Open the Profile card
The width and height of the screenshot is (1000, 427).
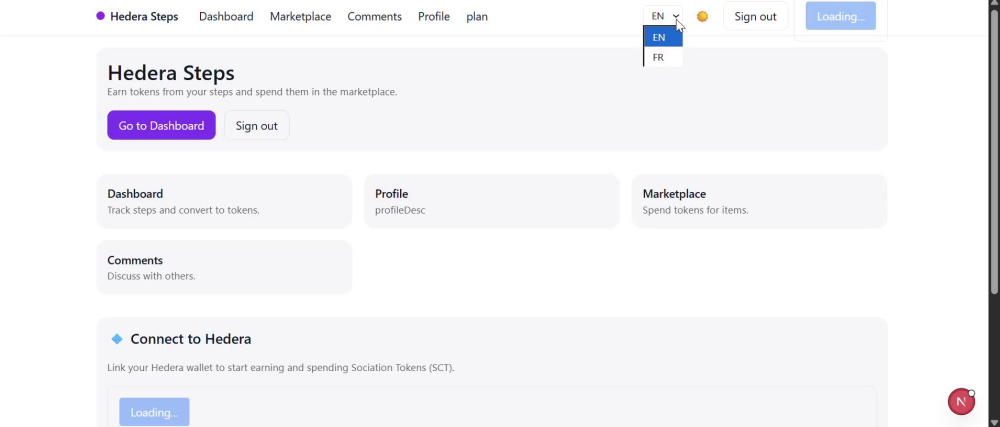coord(492,201)
